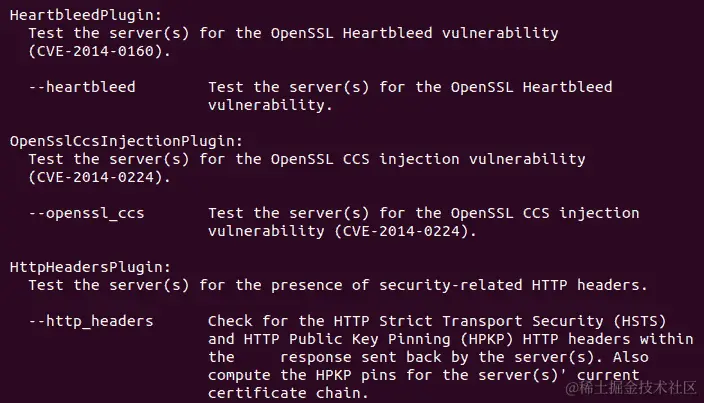The height and width of the screenshot is (403, 704).
Task: Click 'vulnerability (CVE-2014-0224).' in the openssl_ccs description
Action: [342, 231]
